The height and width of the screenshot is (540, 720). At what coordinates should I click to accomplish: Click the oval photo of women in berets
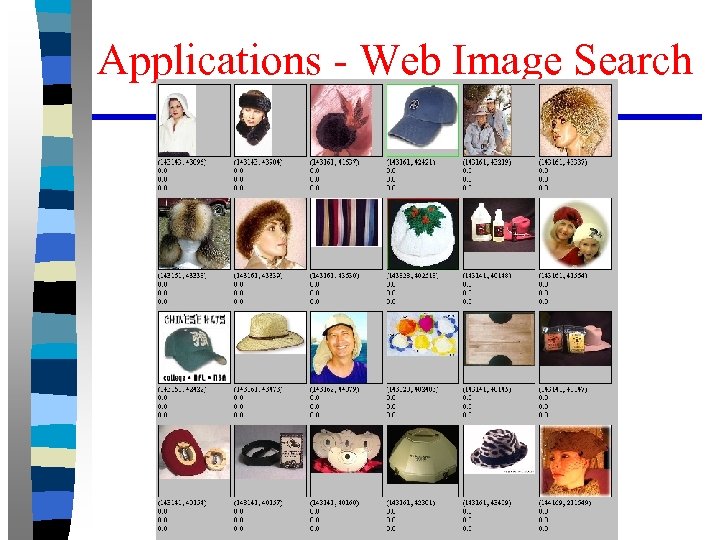(x=575, y=234)
